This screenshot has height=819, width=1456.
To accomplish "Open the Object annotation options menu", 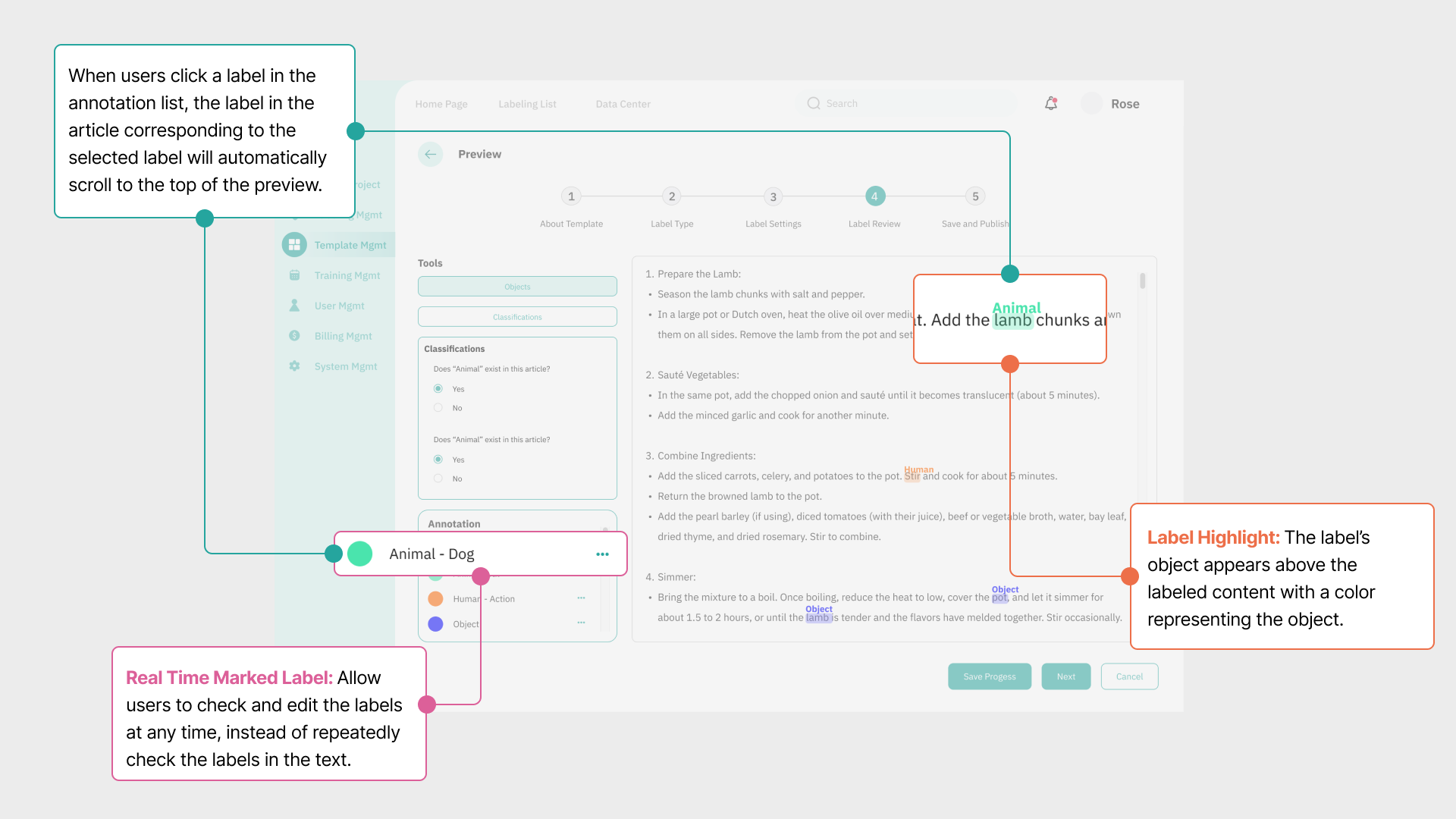I will click(581, 623).
